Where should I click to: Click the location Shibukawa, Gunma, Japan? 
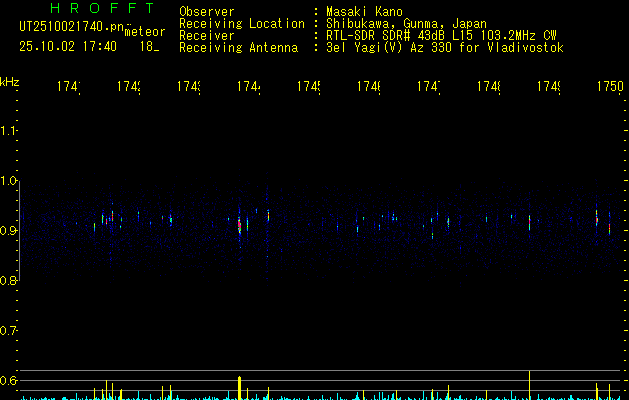[406, 24]
